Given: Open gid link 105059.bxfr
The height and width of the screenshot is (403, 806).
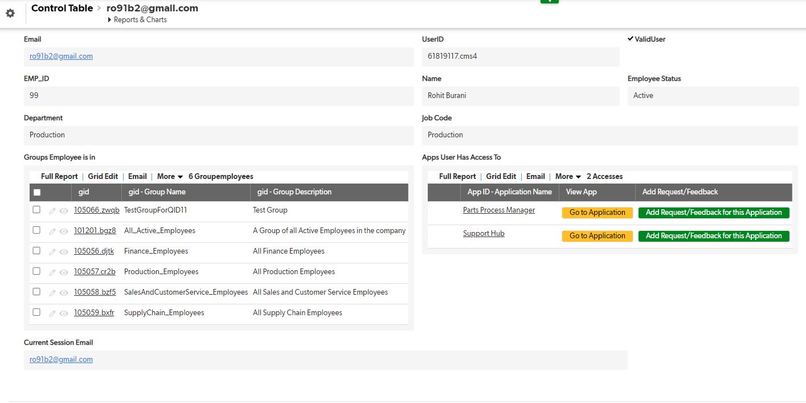Looking at the screenshot, I should (94, 313).
